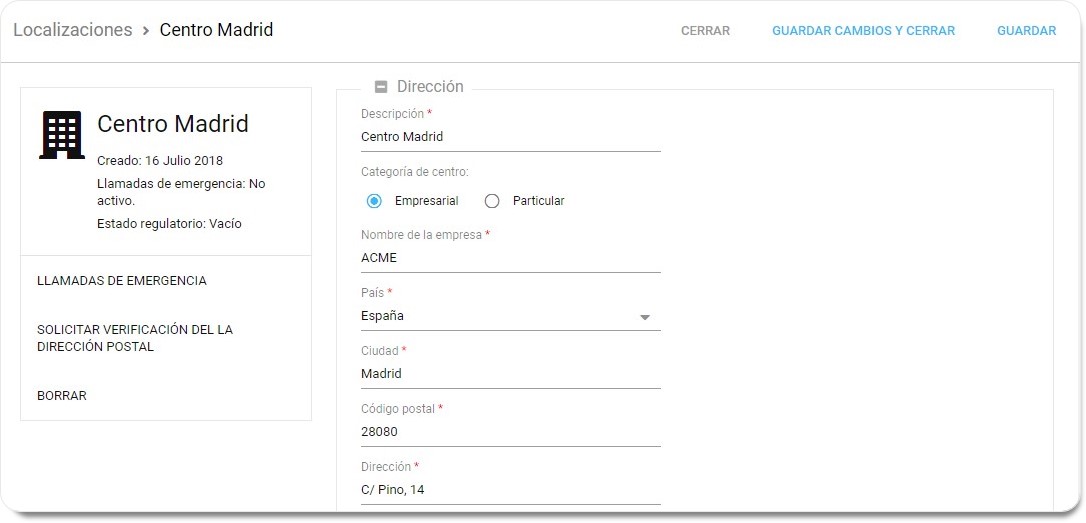This screenshot has width=1086, height=523.
Task: Click the España country combo box
Action: point(500,316)
